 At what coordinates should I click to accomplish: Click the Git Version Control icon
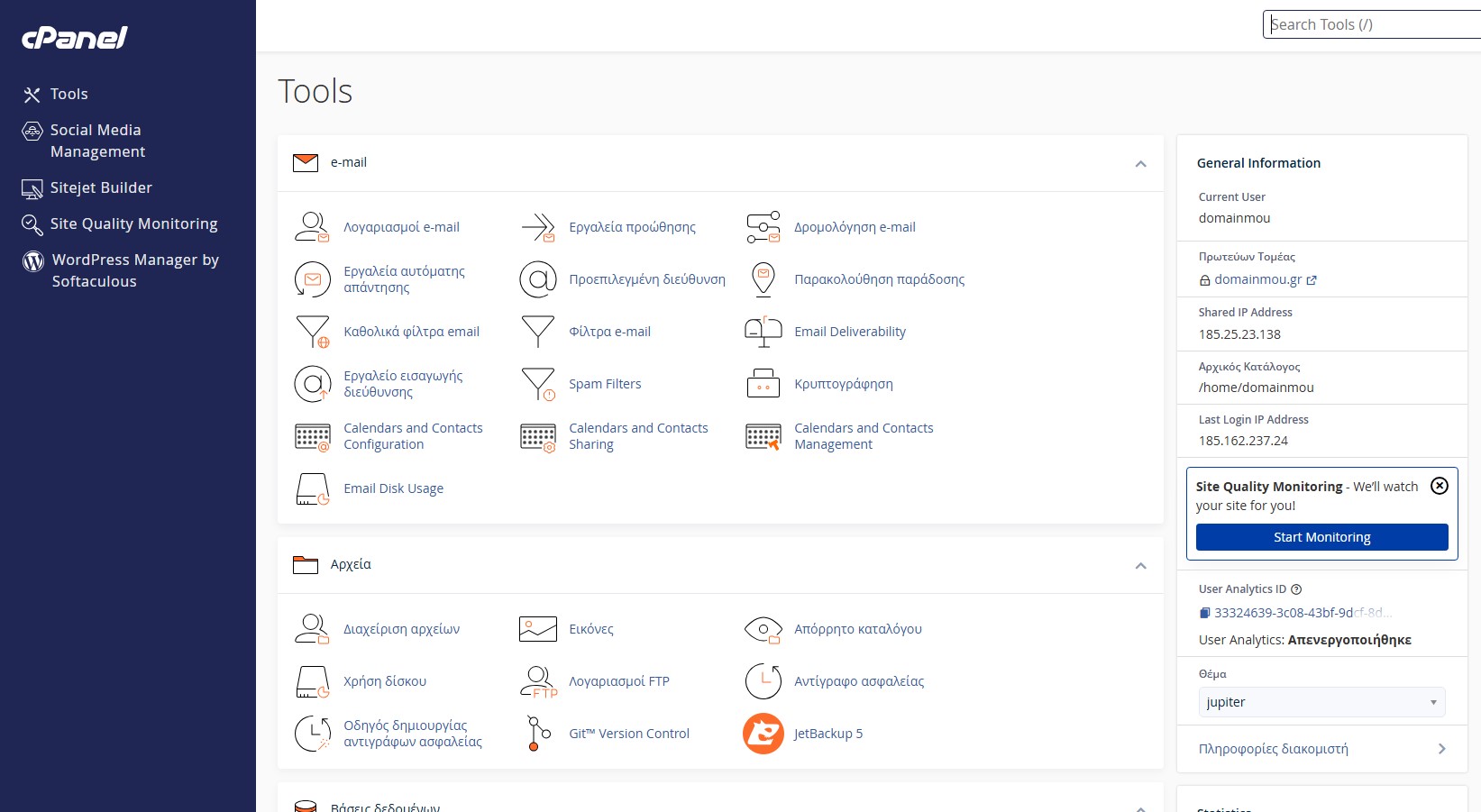click(x=537, y=734)
